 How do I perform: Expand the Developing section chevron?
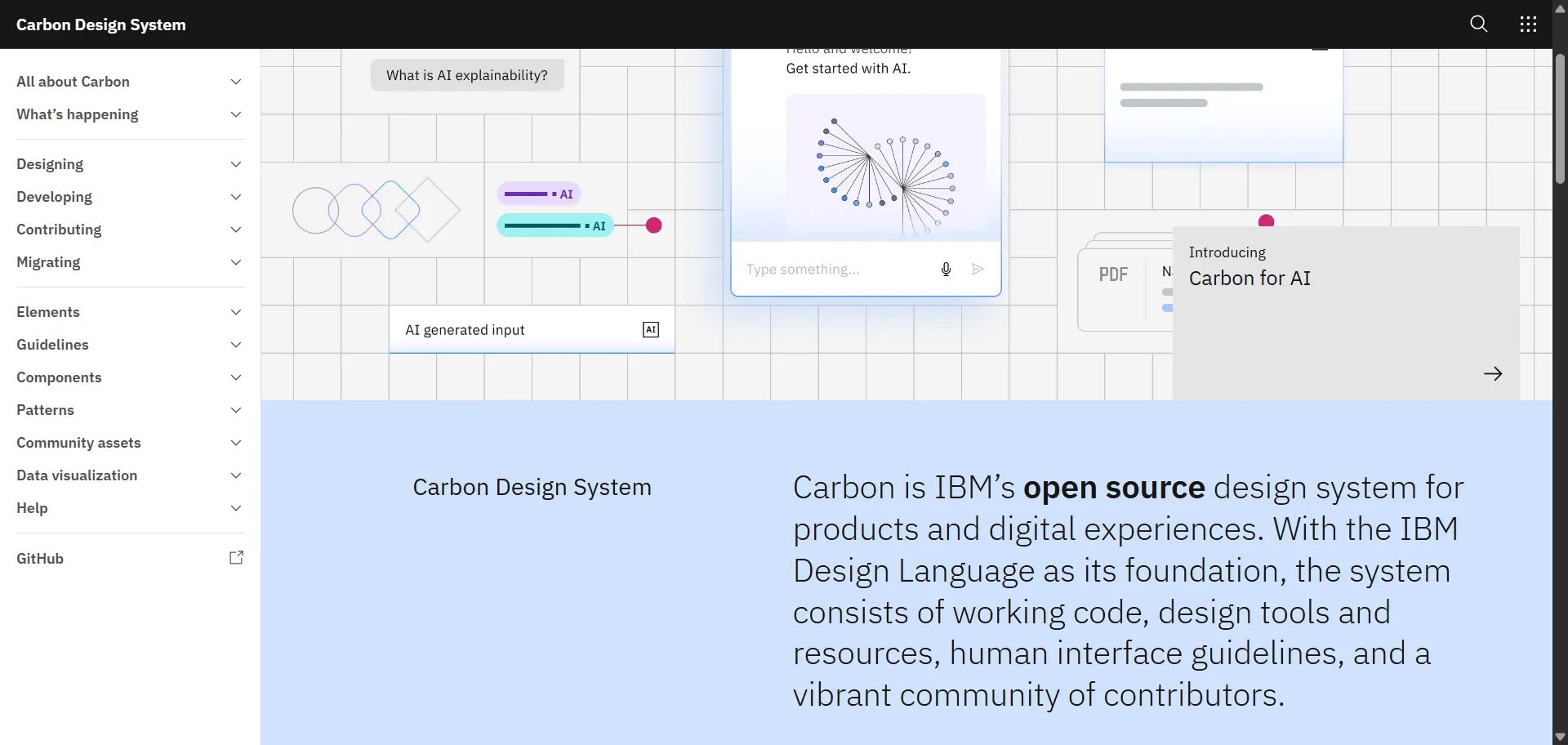click(236, 197)
